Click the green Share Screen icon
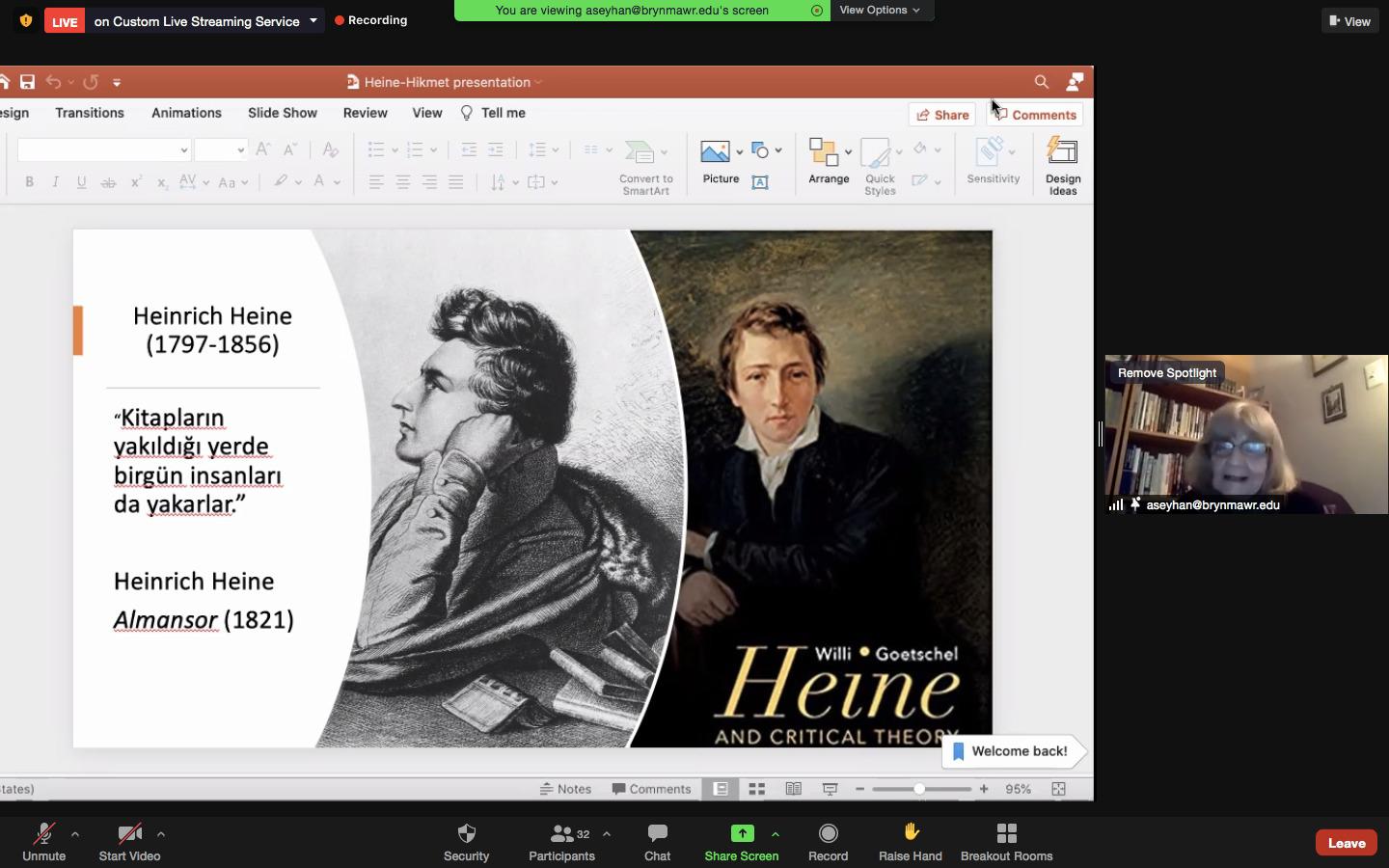Viewport: 1389px width, 868px height. click(x=742, y=833)
